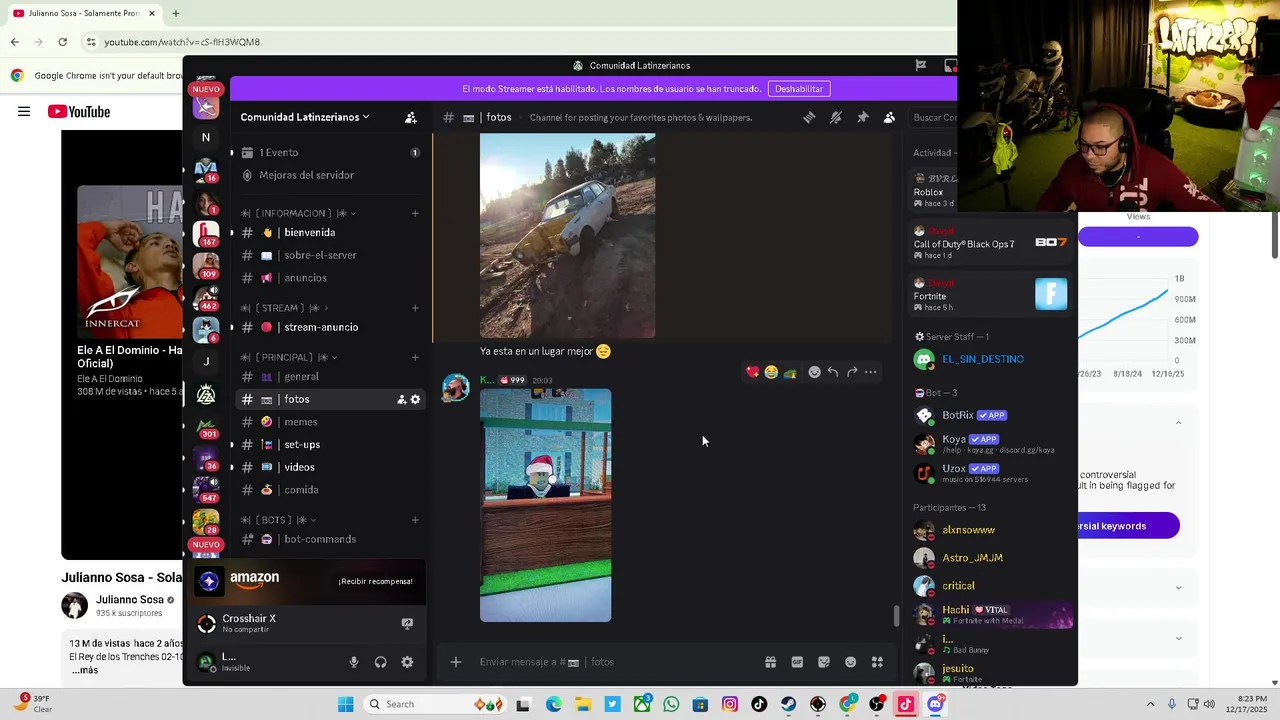Open the emoji picker in message bar
Viewport: 1280px width, 720px height.
(x=851, y=662)
